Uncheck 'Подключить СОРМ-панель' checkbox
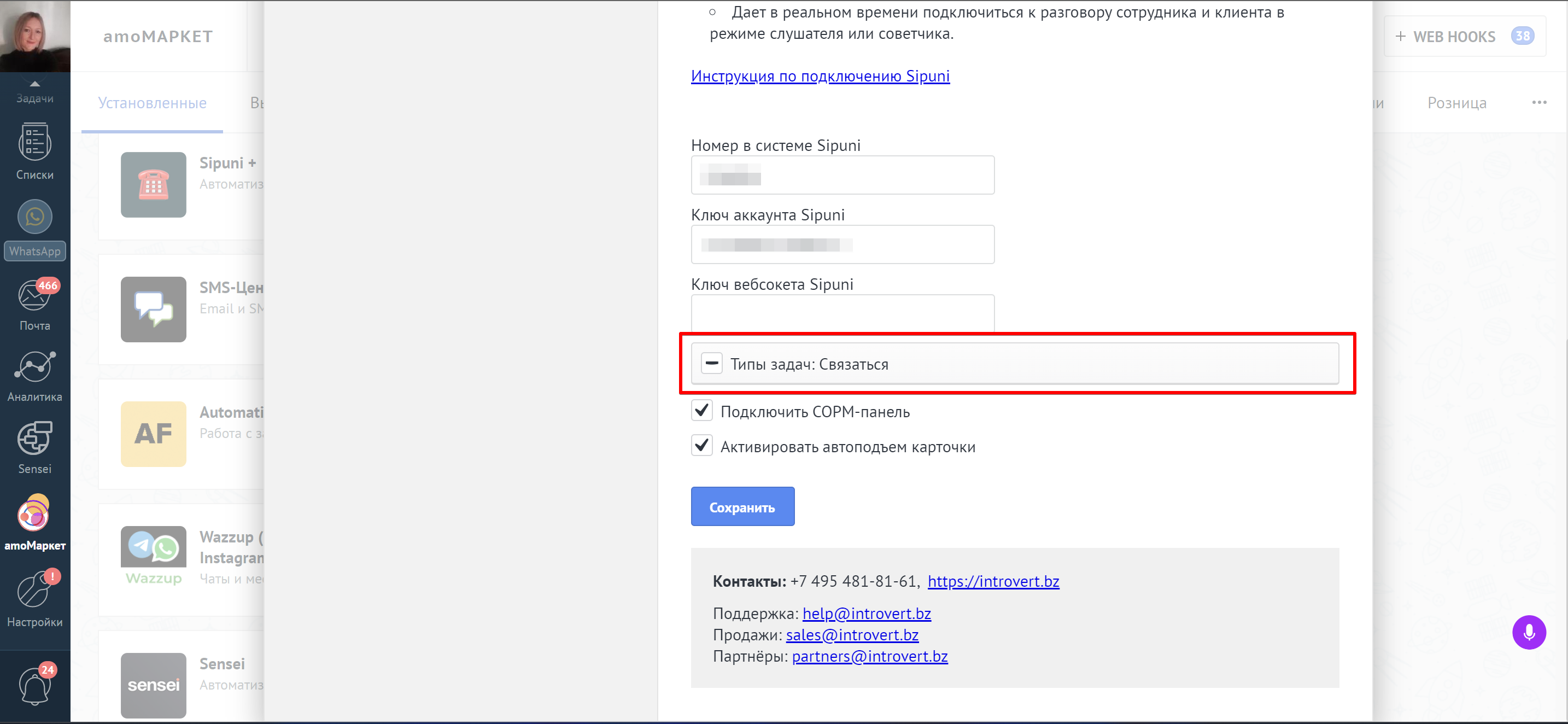This screenshot has height=724, width=1568. (702, 411)
